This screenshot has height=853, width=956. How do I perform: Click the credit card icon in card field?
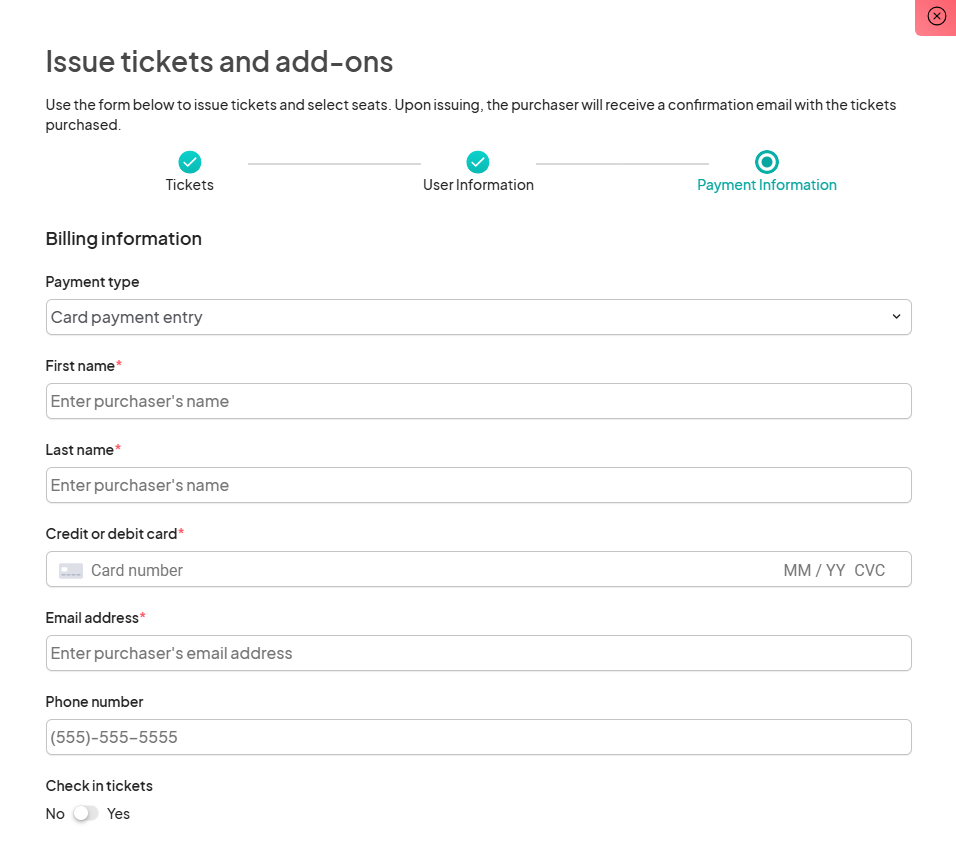click(x=71, y=570)
